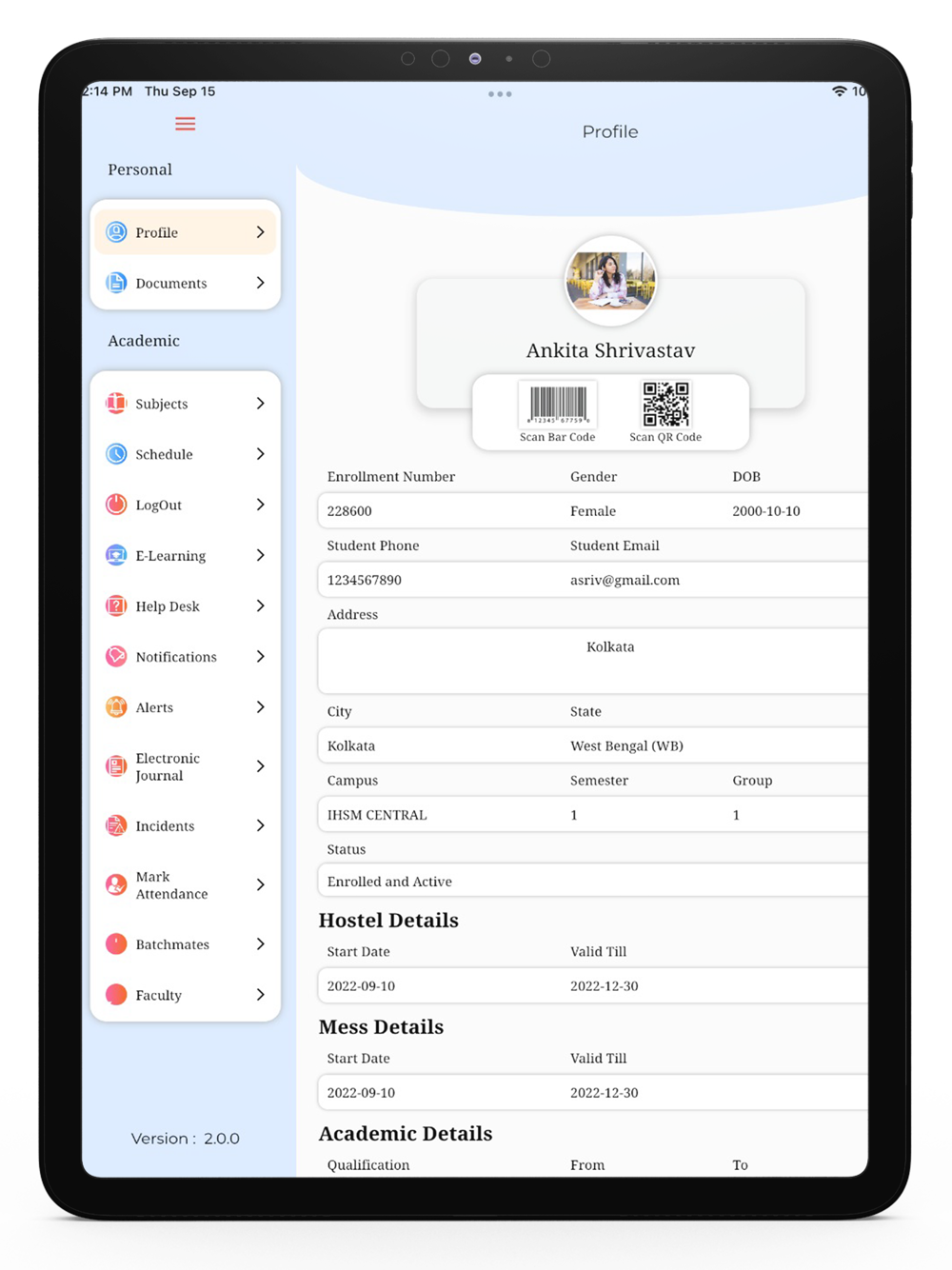
Task: Click campus value IHSM CENTRAL
Action: (x=377, y=815)
